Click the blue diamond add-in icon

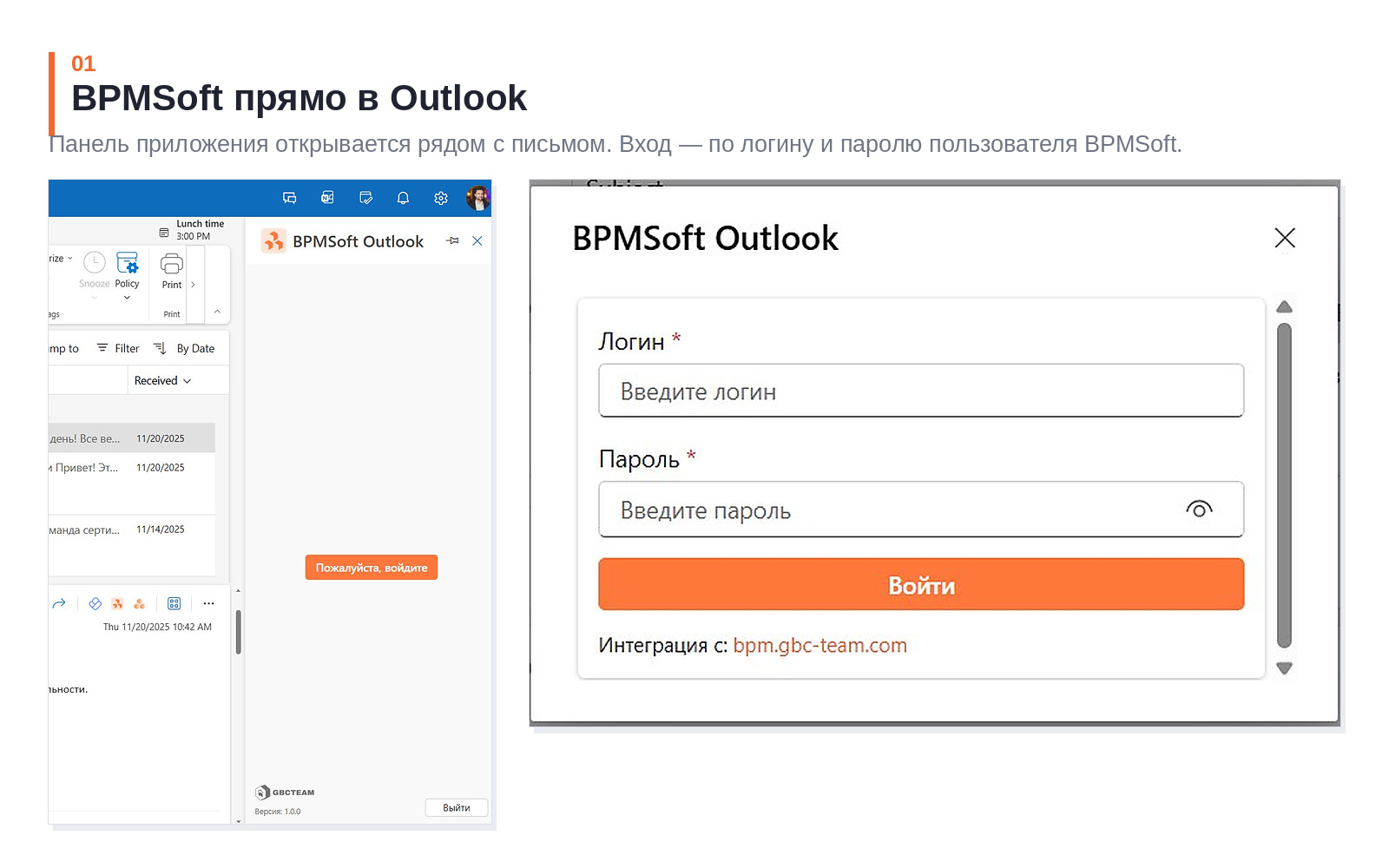pos(95,603)
